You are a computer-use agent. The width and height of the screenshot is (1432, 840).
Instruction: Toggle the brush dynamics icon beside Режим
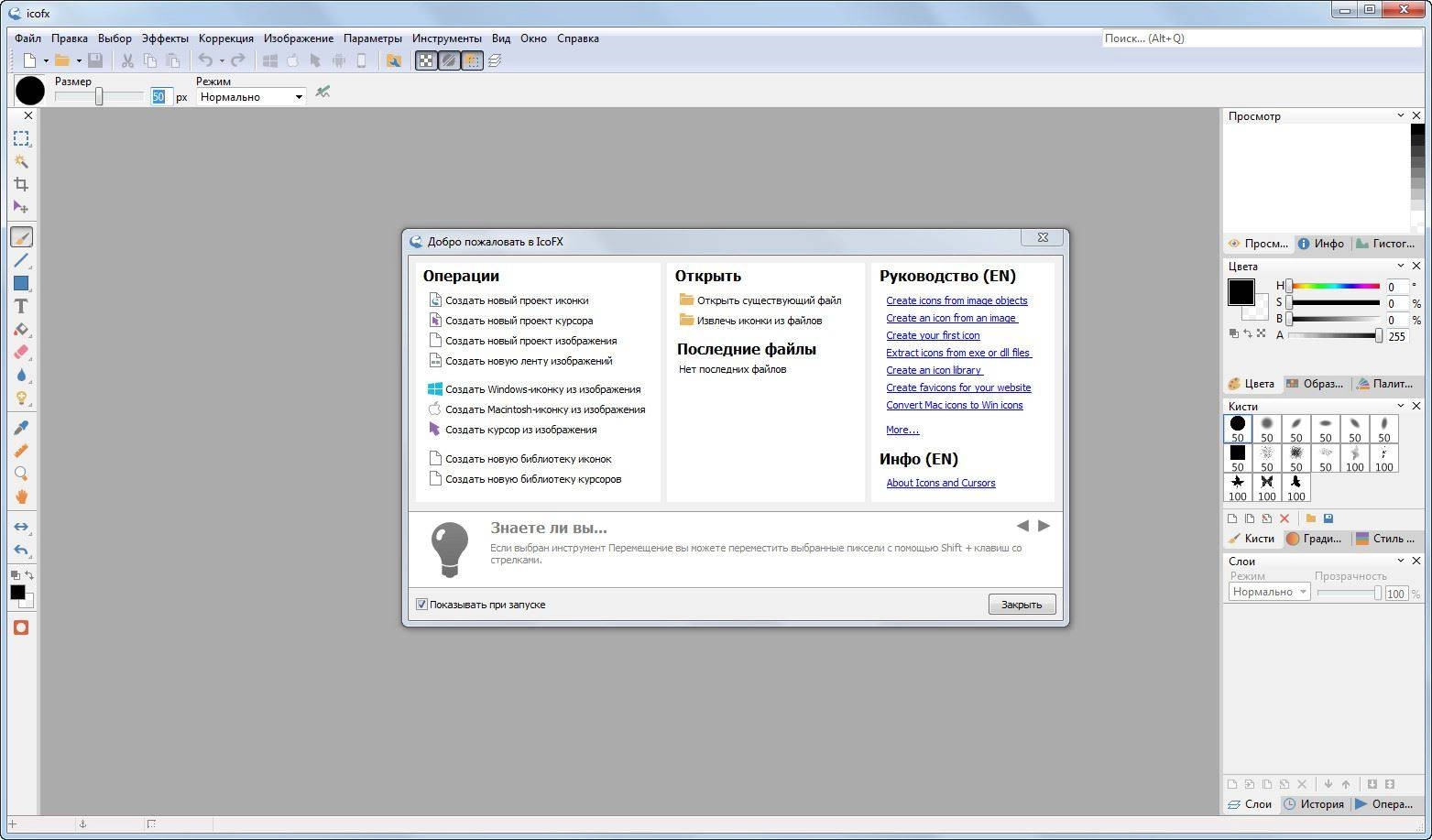pos(322,92)
